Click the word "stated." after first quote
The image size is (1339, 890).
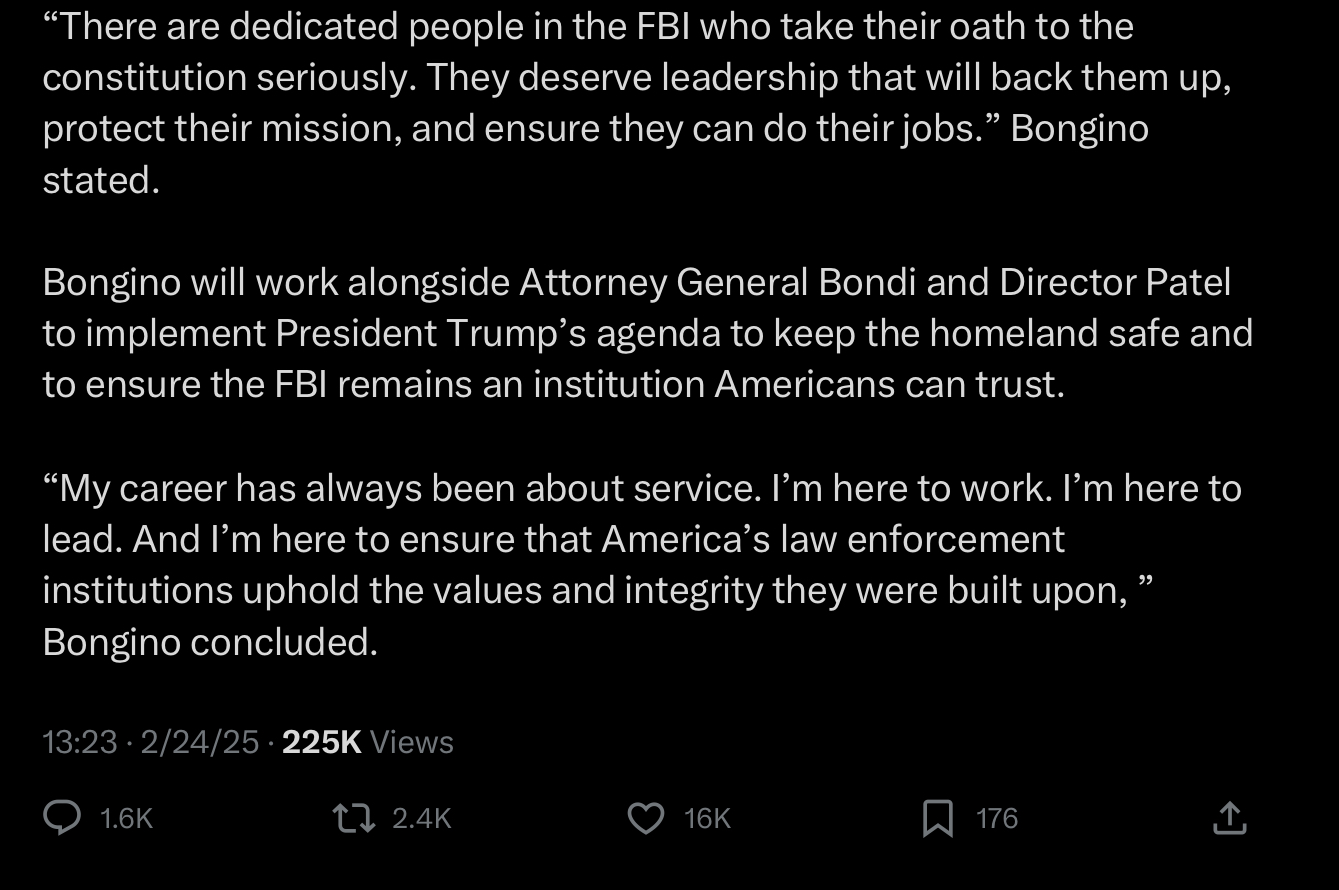101,180
